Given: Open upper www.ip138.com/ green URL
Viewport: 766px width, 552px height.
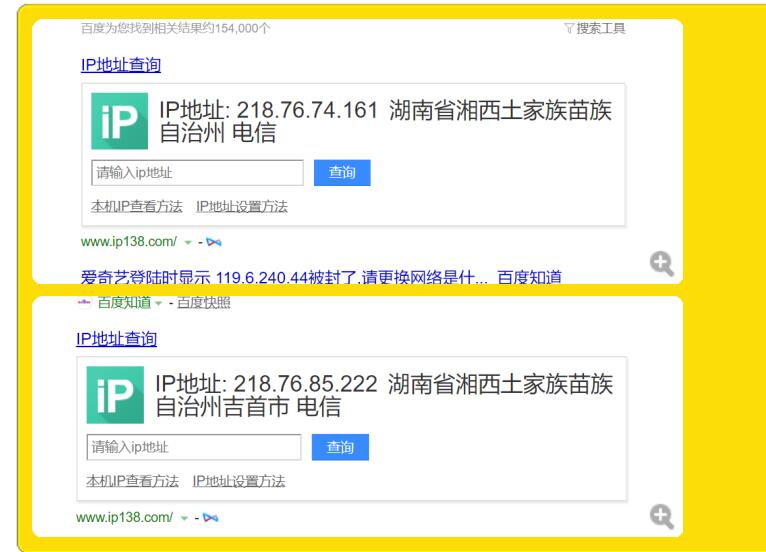Looking at the screenshot, I should tap(128, 241).
